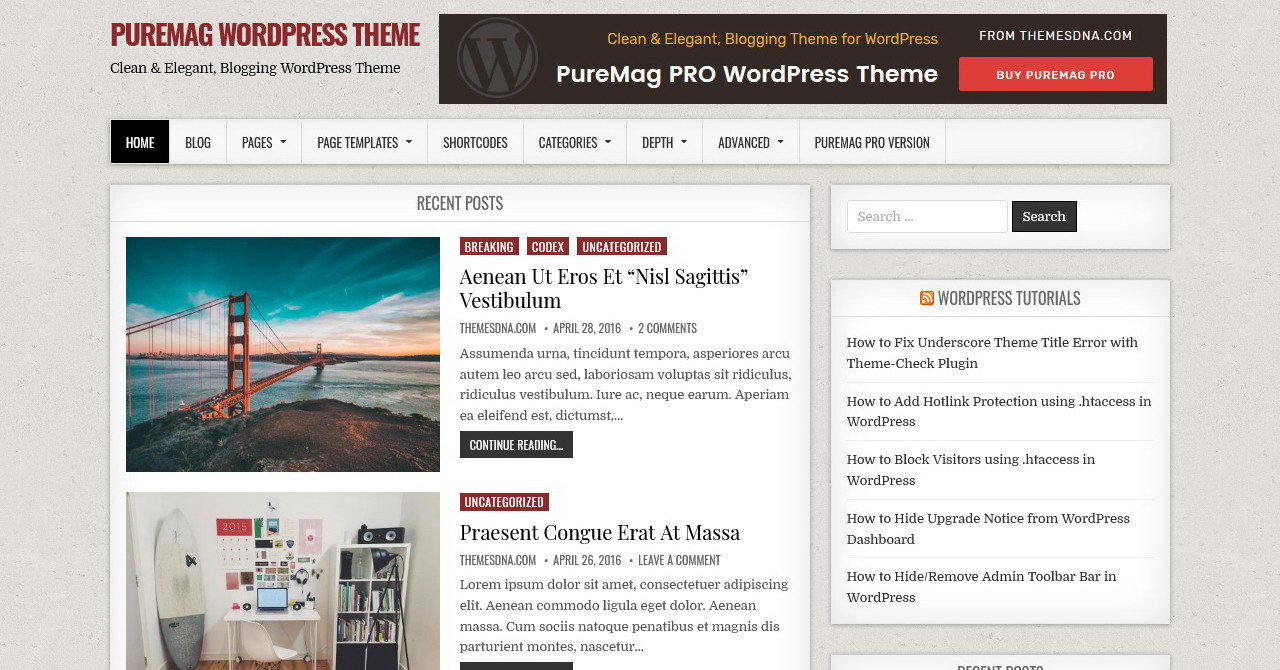Viewport: 1280px width, 670px height.
Task: Click the PureMag PRO WordPress Theme banner text
Action: tap(747, 74)
